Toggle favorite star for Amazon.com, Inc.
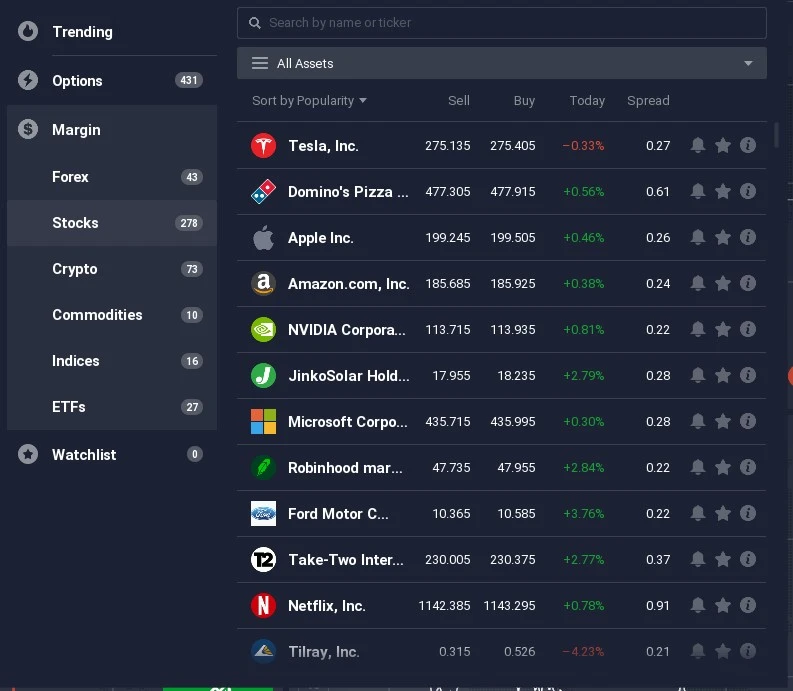Viewport: 793px width, 691px height. pos(723,284)
